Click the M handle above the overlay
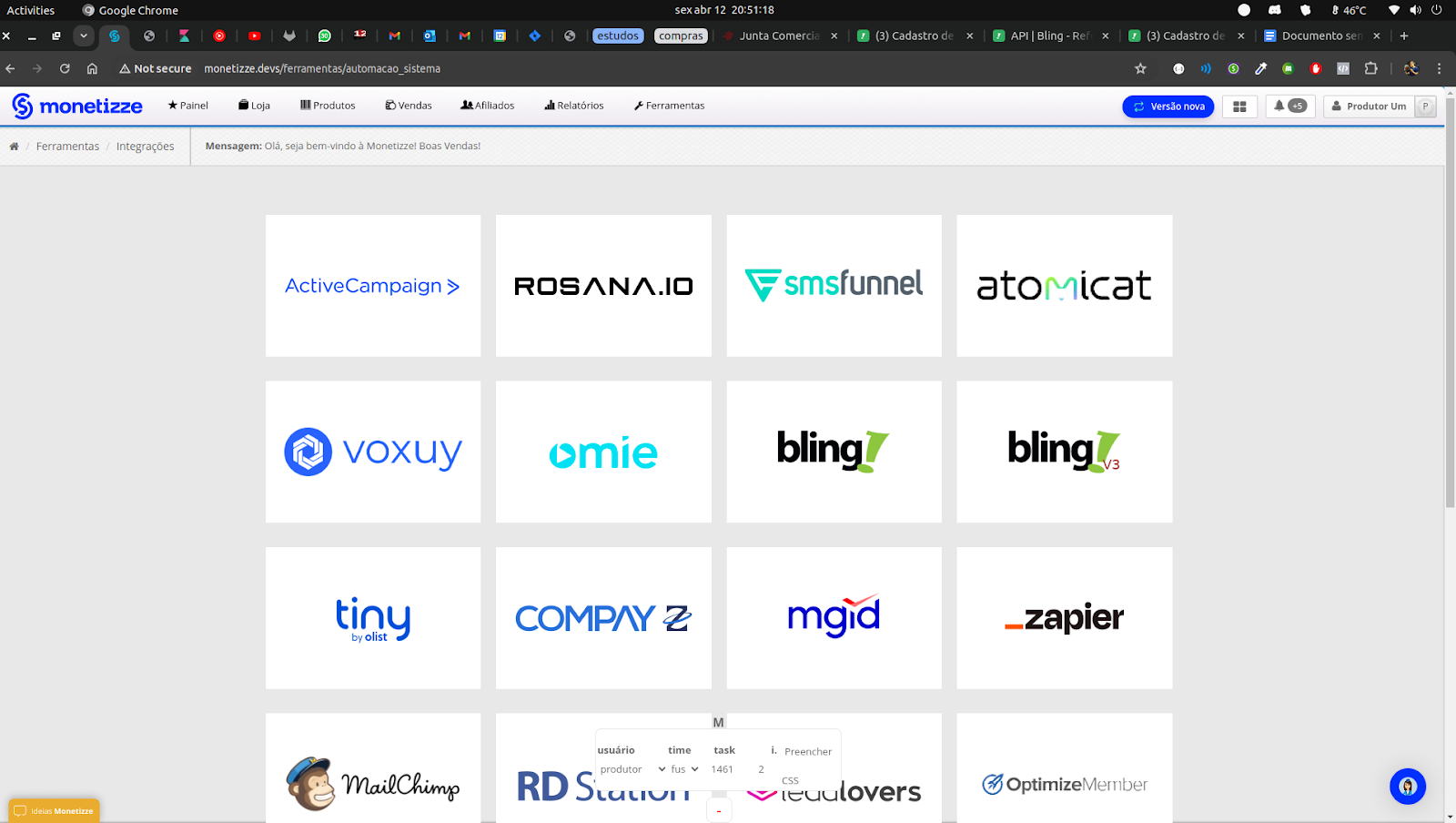This screenshot has height=823, width=1456. pos(718,722)
